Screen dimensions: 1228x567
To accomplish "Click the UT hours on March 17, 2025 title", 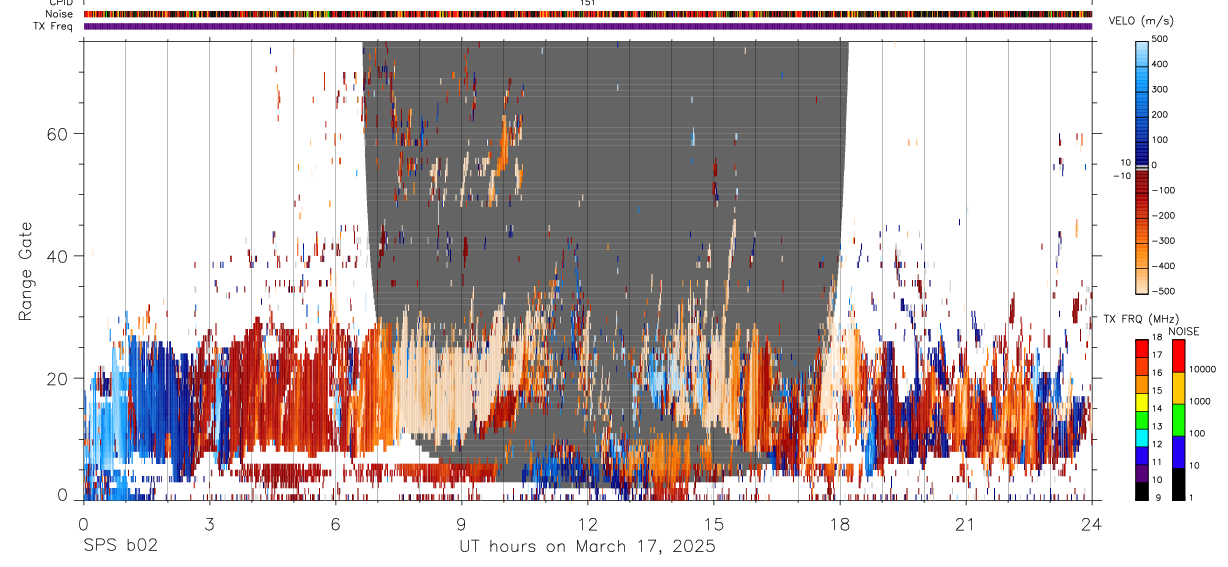I will (587, 547).
